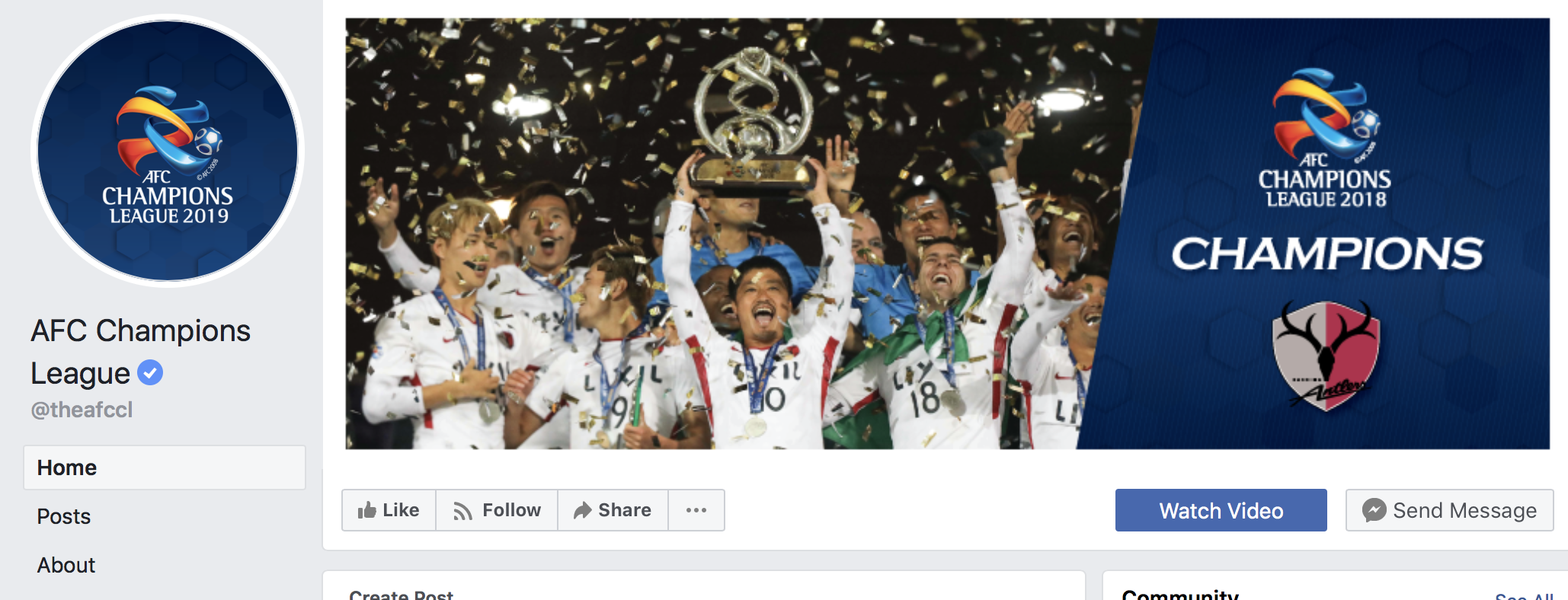Open the trophy celebration cover photo

click(947, 234)
